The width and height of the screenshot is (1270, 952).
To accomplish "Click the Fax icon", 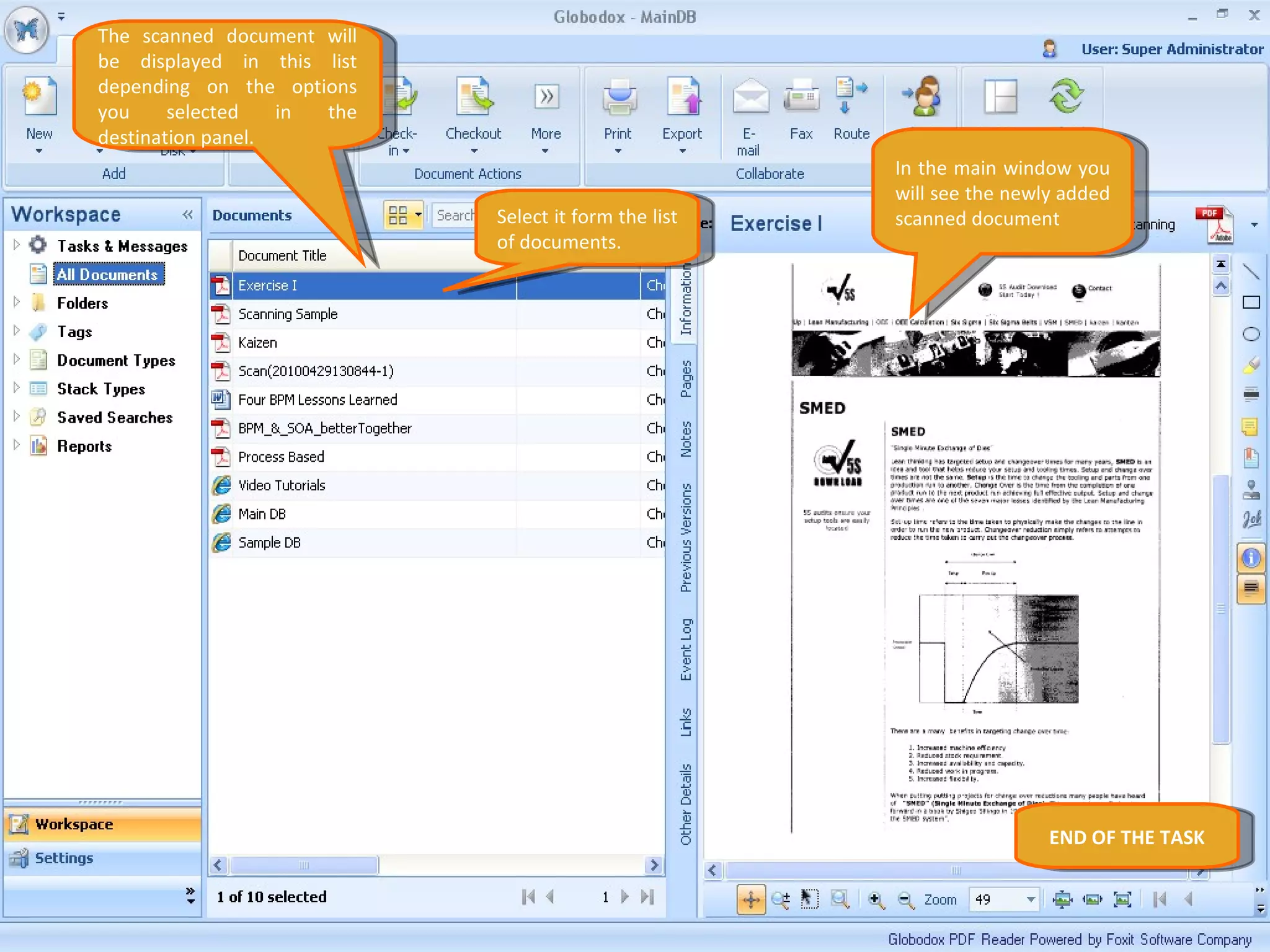I will point(801,96).
